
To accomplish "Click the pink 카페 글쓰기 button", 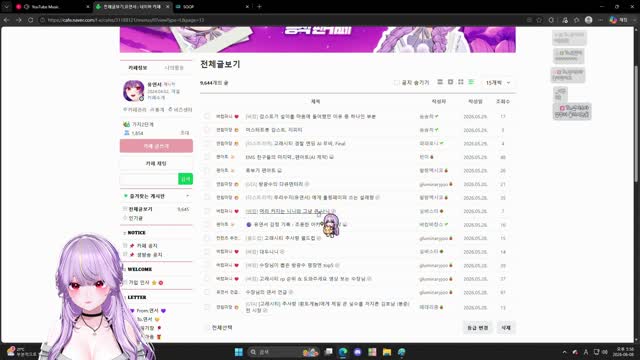I will pos(156,146).
